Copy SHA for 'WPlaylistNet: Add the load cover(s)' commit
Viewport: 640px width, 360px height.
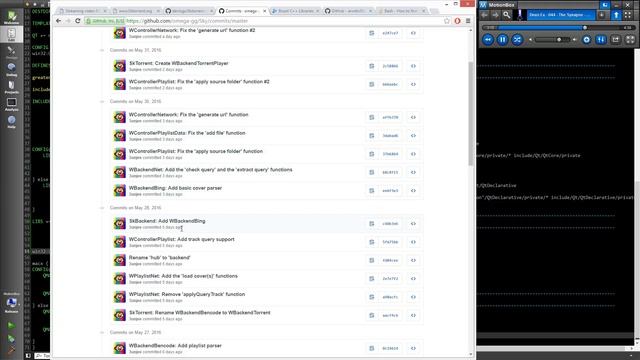tap(371, 279)
